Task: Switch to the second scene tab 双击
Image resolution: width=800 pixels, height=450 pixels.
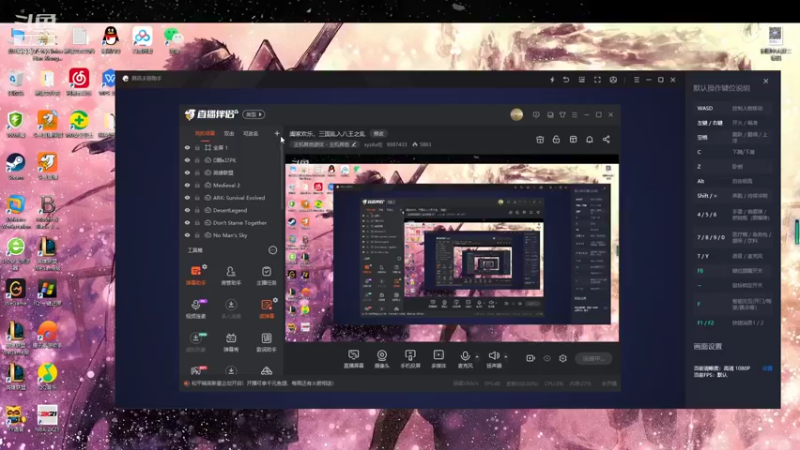Action: click(x=229, y=134)
